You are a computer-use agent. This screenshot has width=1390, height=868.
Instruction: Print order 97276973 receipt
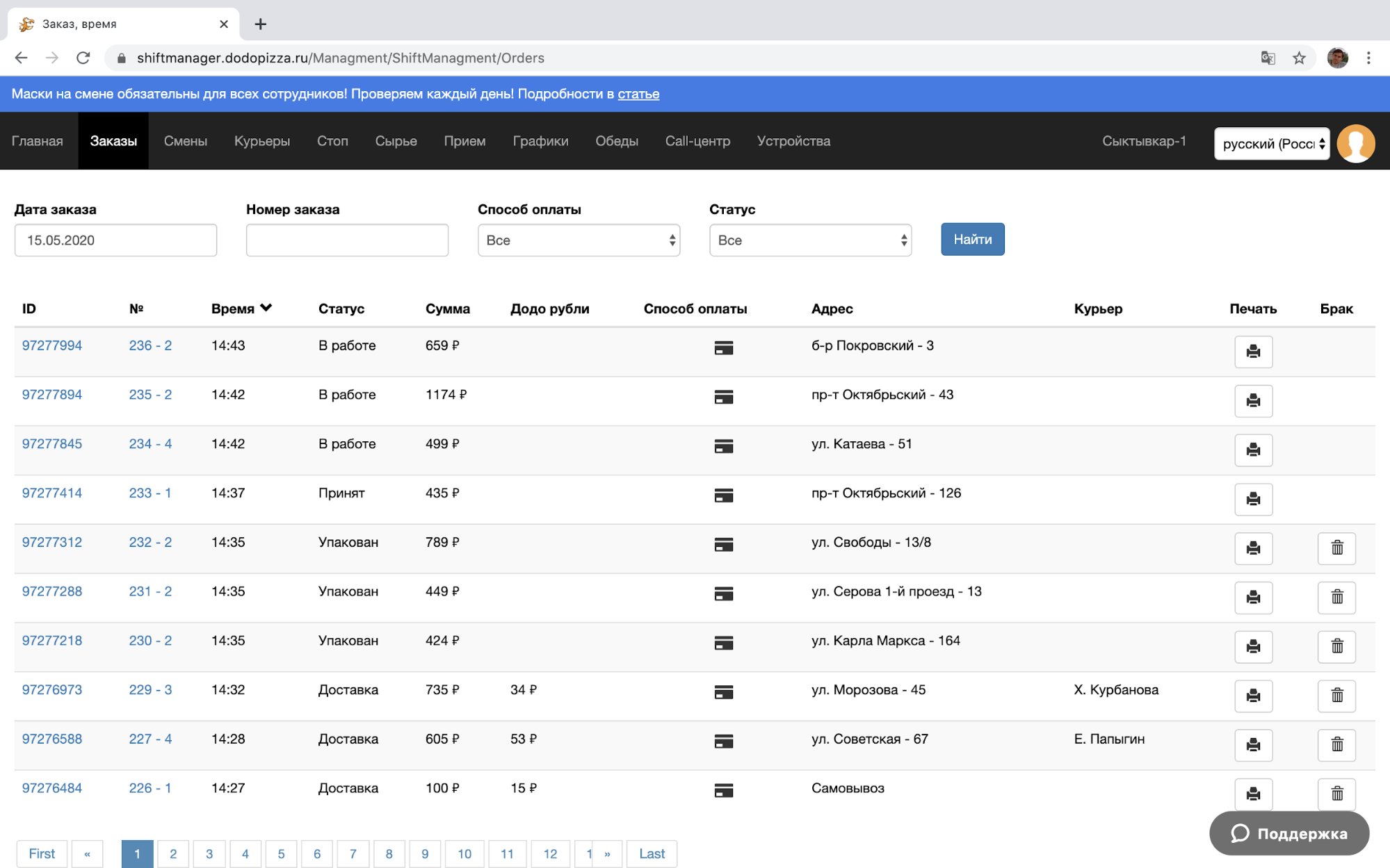click(x=1253, y=696)
